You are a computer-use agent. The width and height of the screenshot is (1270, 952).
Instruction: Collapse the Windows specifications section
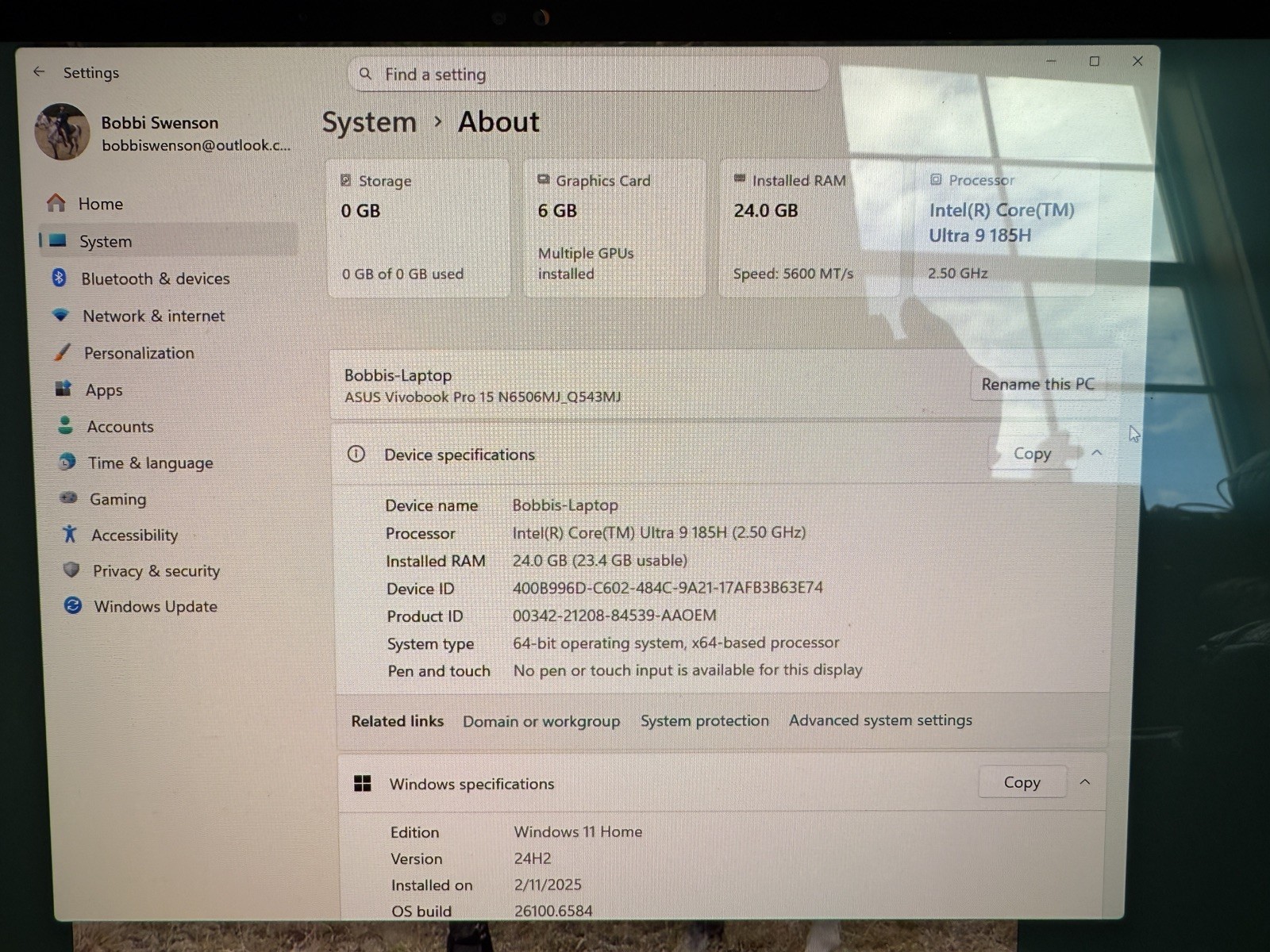point(1085,782)
